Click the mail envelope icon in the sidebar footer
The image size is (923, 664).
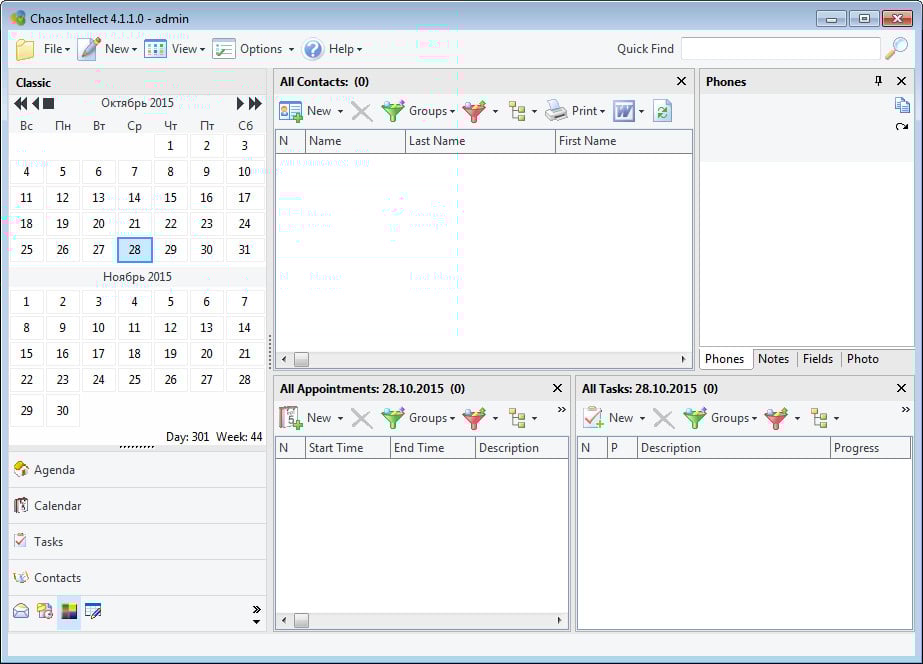(x=21, y=611)
